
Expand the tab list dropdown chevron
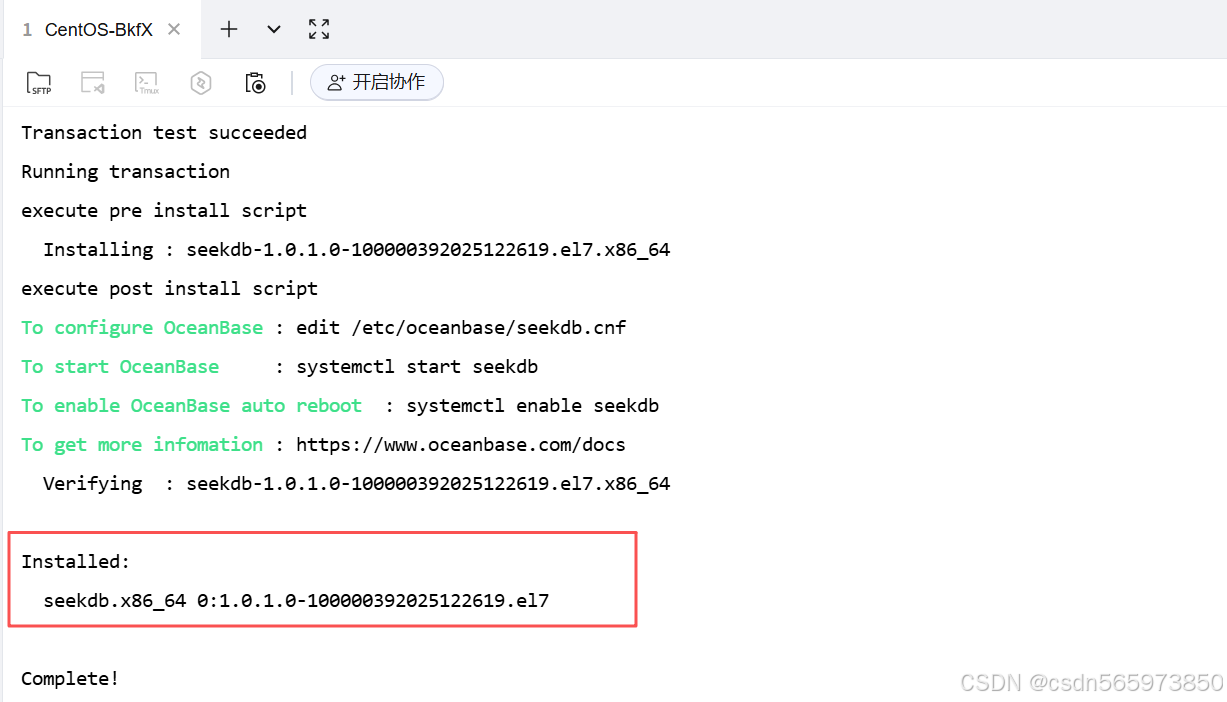click(x=274, y=29)
